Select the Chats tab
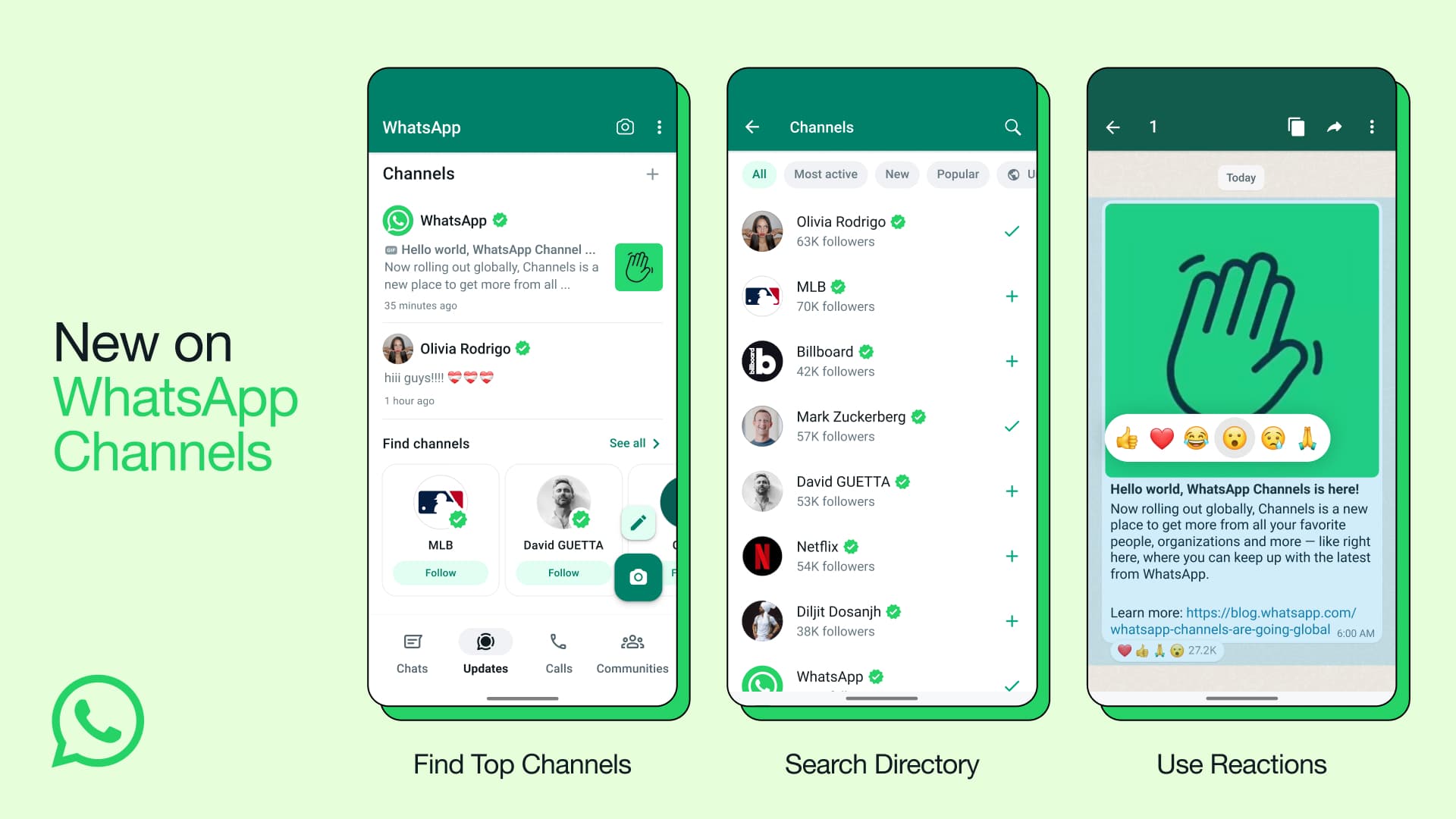 click(x=412, y=652)
